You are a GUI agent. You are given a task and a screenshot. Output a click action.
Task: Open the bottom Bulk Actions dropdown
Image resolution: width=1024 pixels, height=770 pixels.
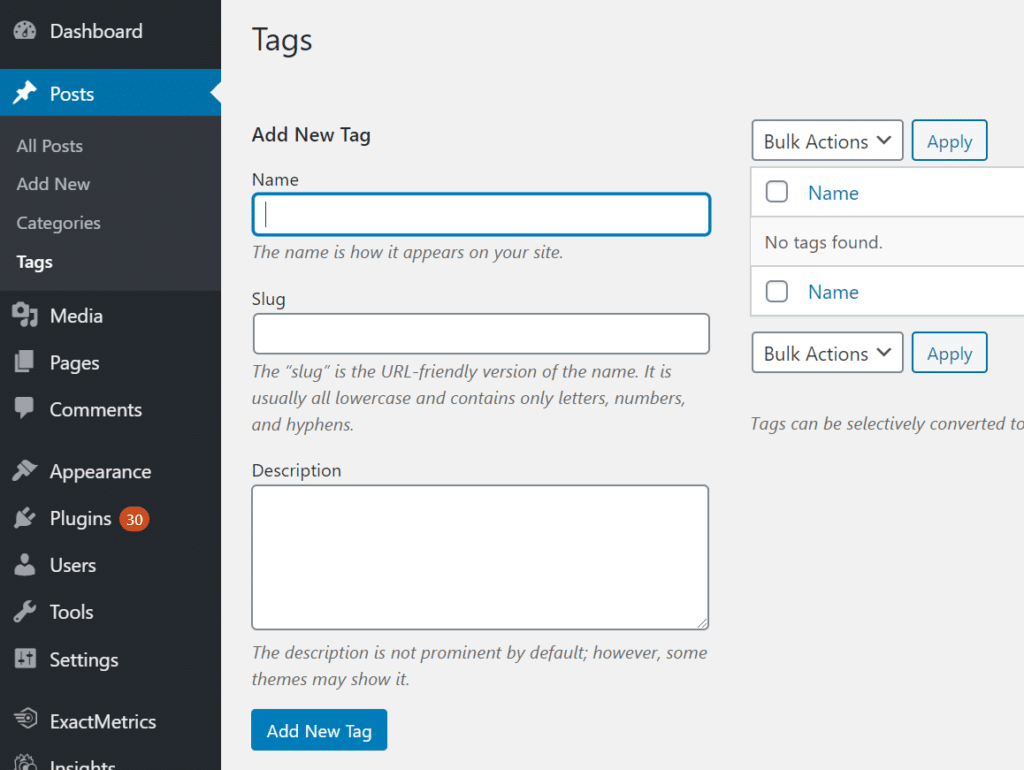point(827,352)
